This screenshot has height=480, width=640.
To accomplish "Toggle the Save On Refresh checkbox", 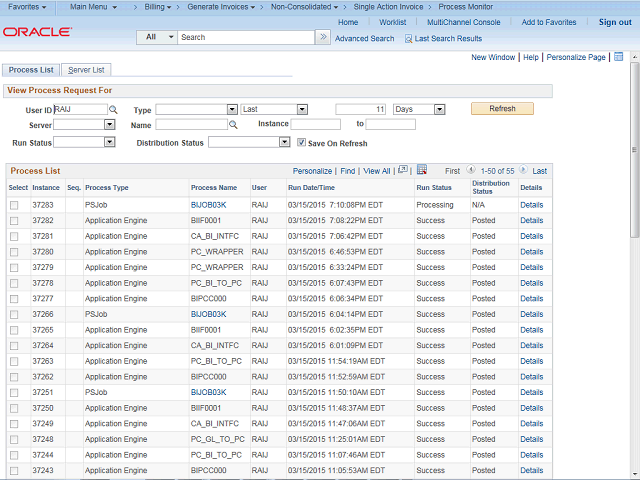I will pyautogui.click(x=302, y=143).
